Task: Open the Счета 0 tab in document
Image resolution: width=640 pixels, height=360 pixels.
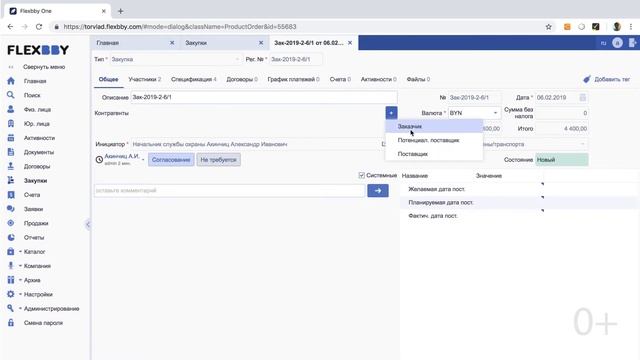Action: coord(340,79)
